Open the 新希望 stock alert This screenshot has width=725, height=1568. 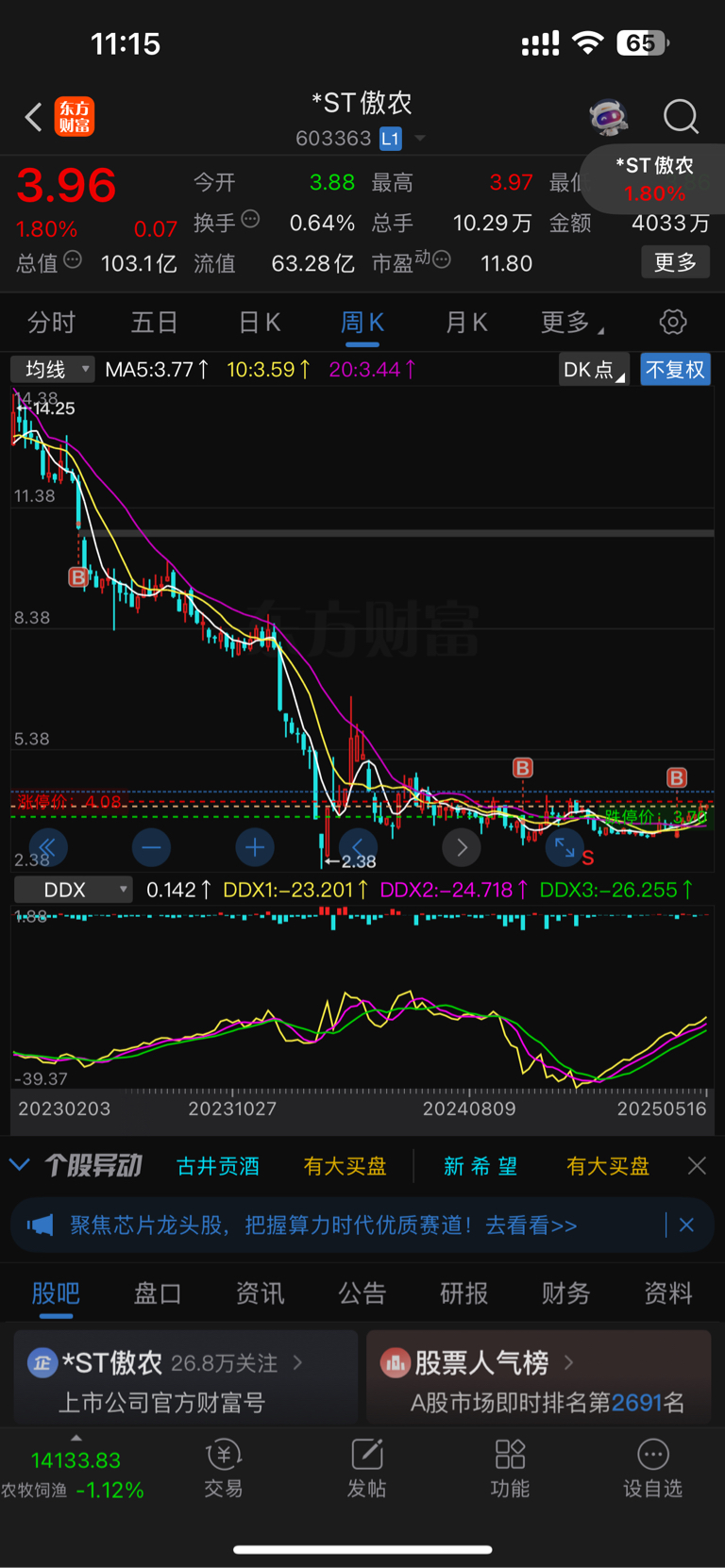click(481, 1166)
